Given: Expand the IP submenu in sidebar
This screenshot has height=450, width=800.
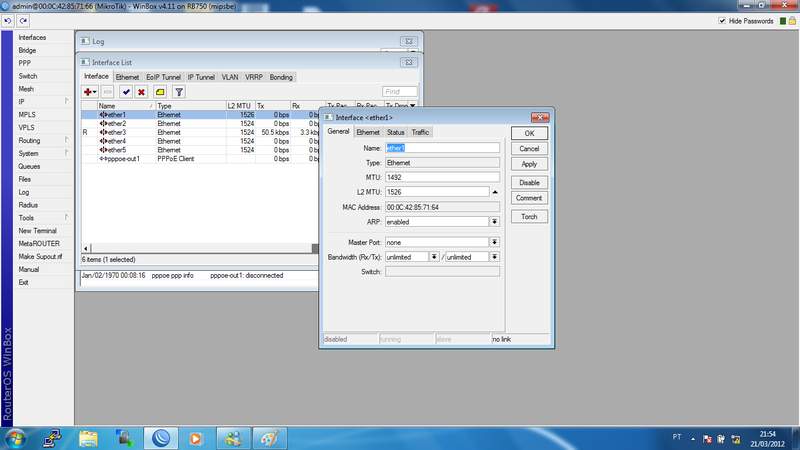Looking at the screenshot, I should [x=67, y=102].
